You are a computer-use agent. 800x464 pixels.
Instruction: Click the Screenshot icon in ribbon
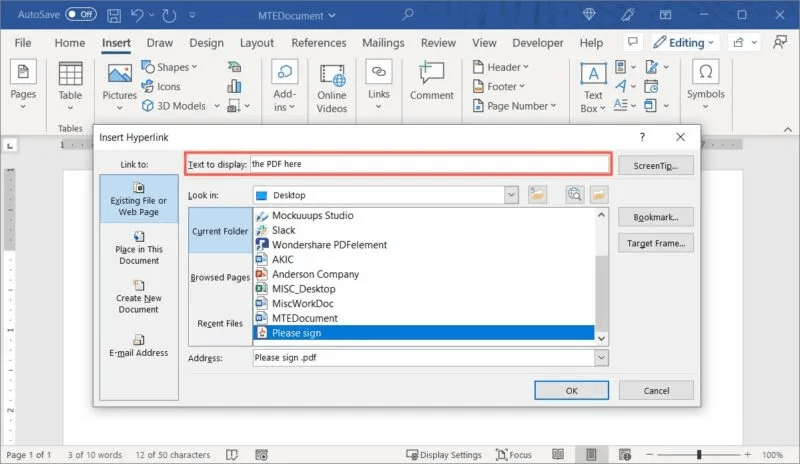pos(233,106)
